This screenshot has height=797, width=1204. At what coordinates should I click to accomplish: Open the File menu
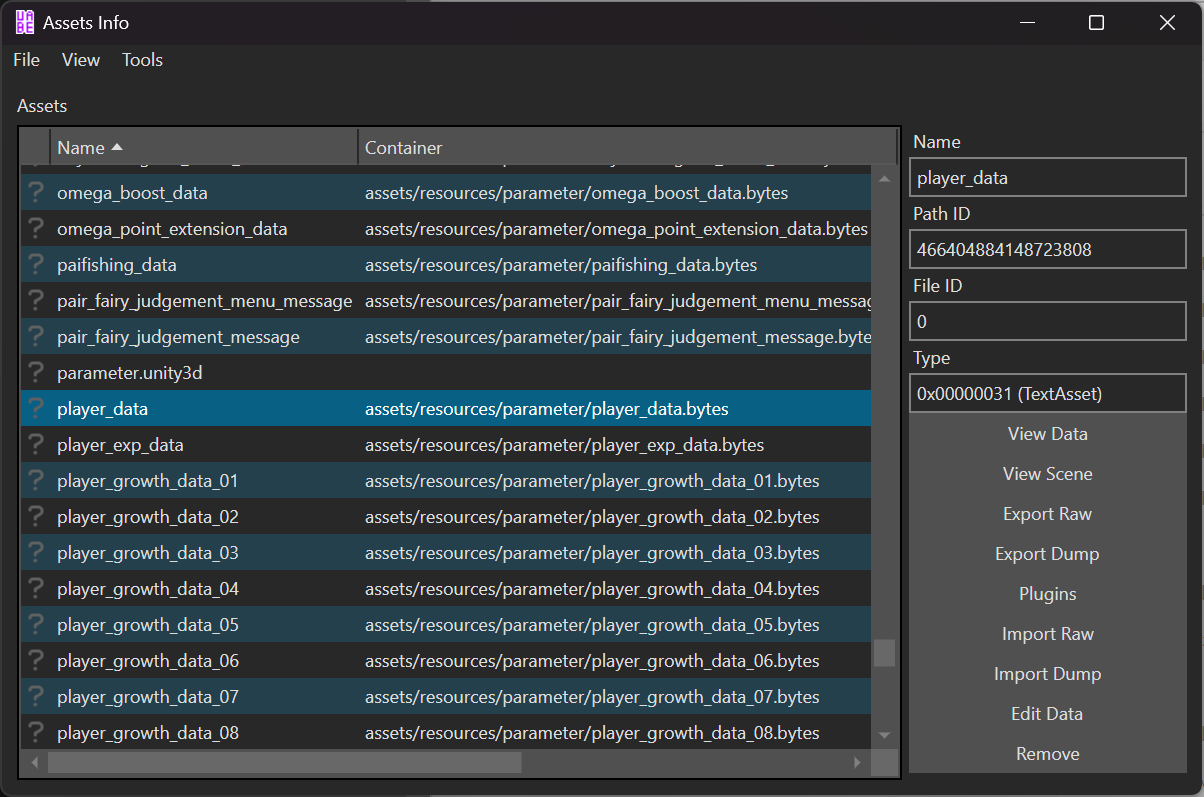pos(27,60)
